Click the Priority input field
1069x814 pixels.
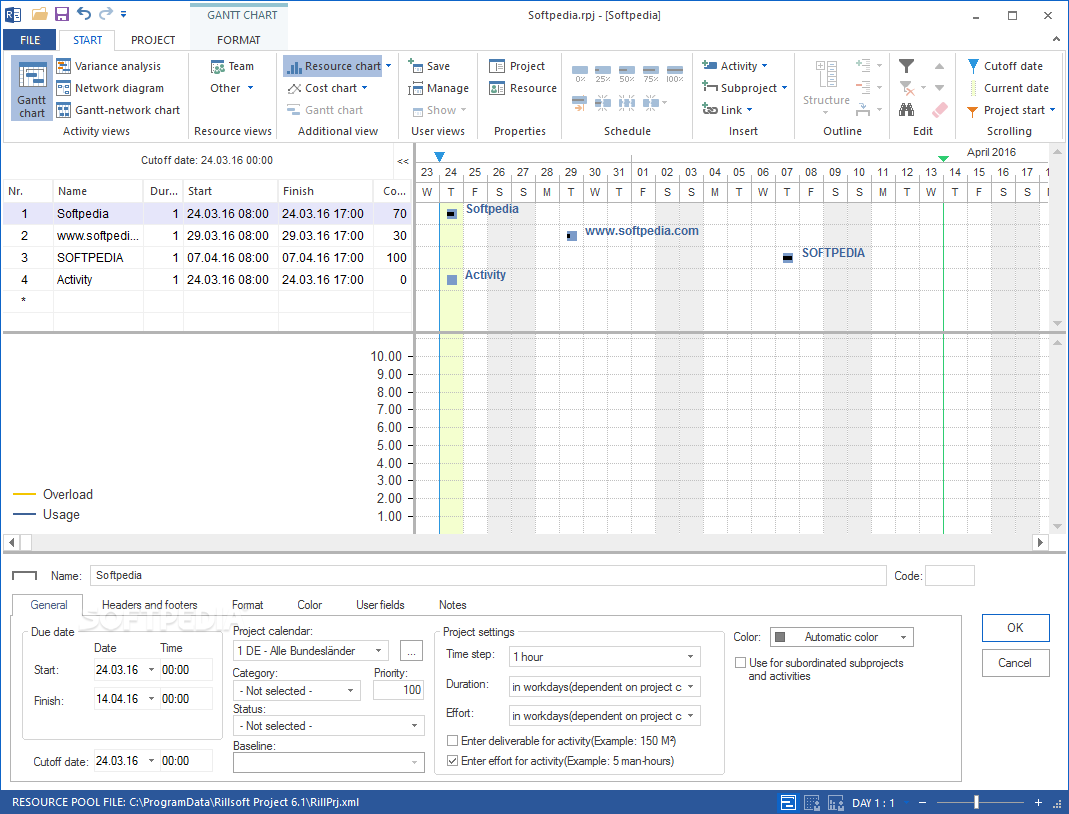pos(398,690)
